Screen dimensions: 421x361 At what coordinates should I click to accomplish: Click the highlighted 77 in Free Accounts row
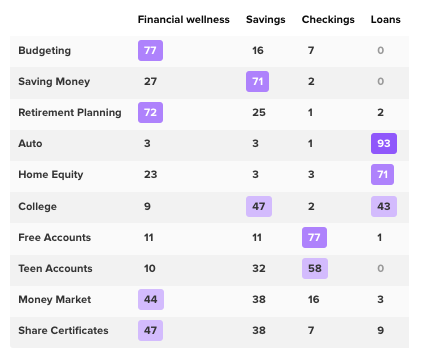(x=314, y=237)
